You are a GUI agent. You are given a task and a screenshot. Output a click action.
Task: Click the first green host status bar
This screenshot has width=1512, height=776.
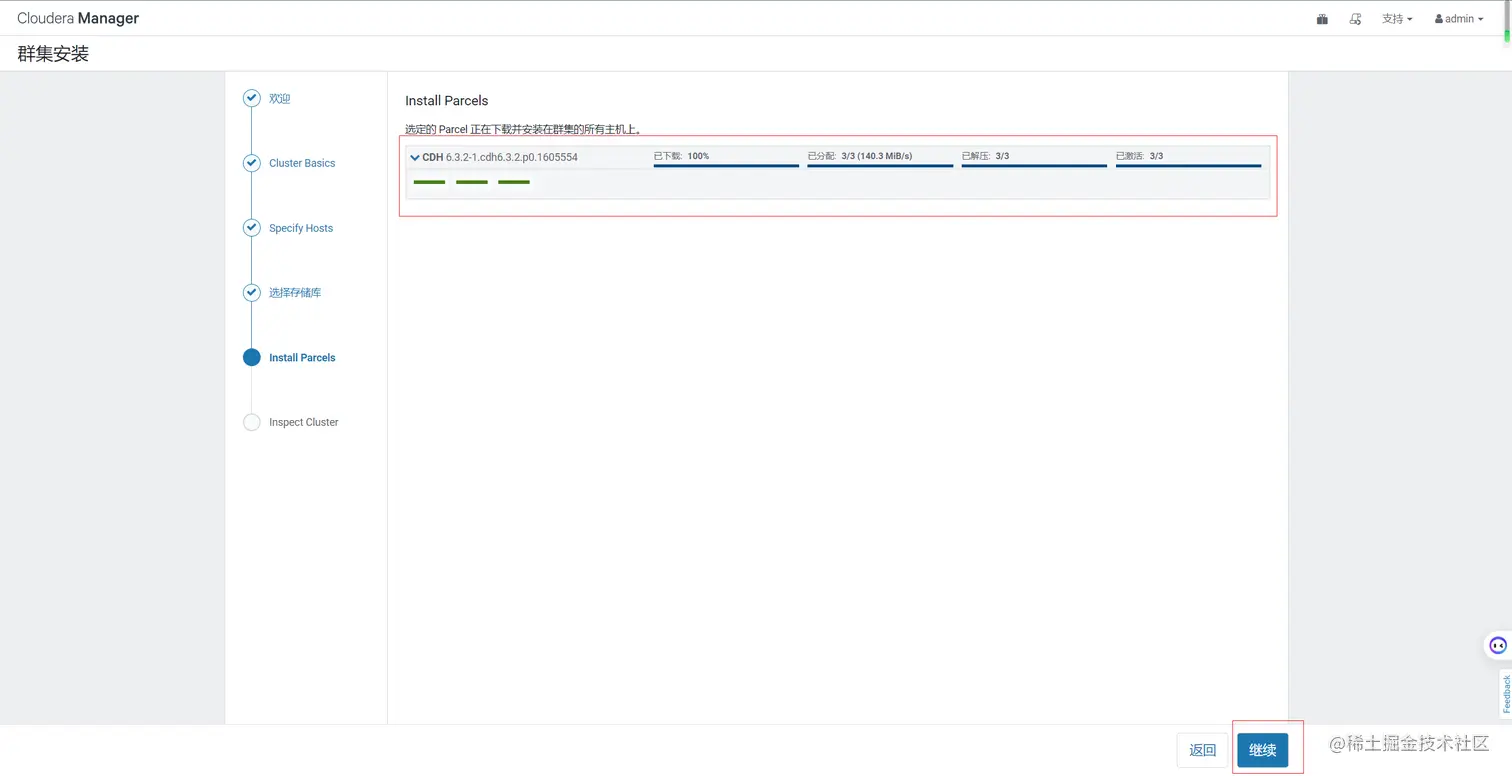click(429, 182)
